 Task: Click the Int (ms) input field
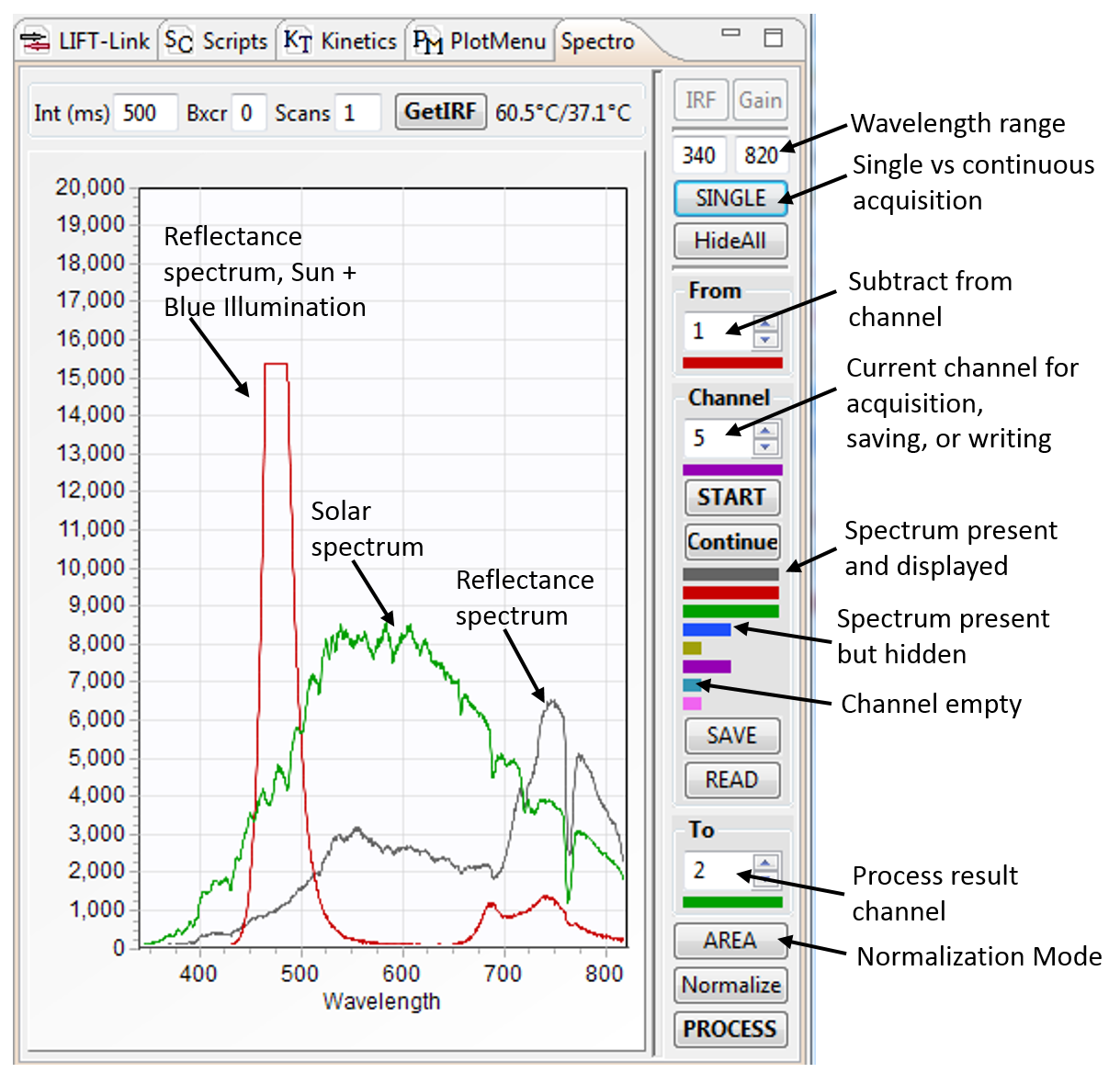coord(144,113)
